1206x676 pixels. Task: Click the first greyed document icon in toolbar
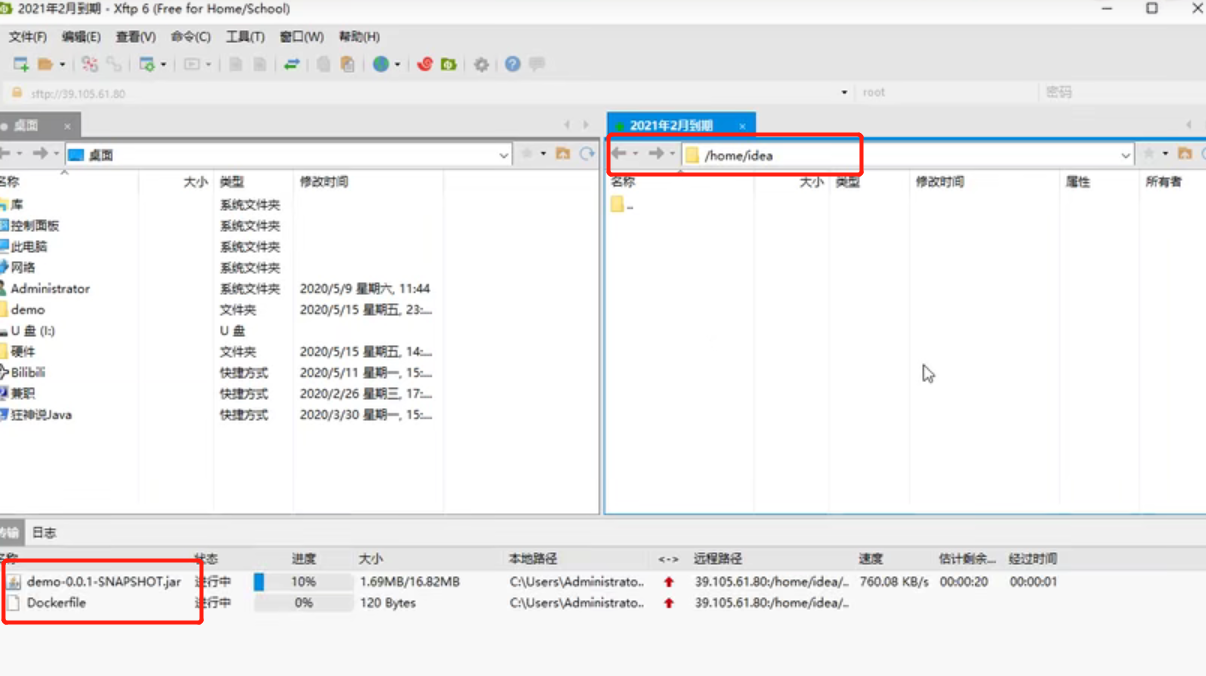pyautogui.click(x=236, y=64)
